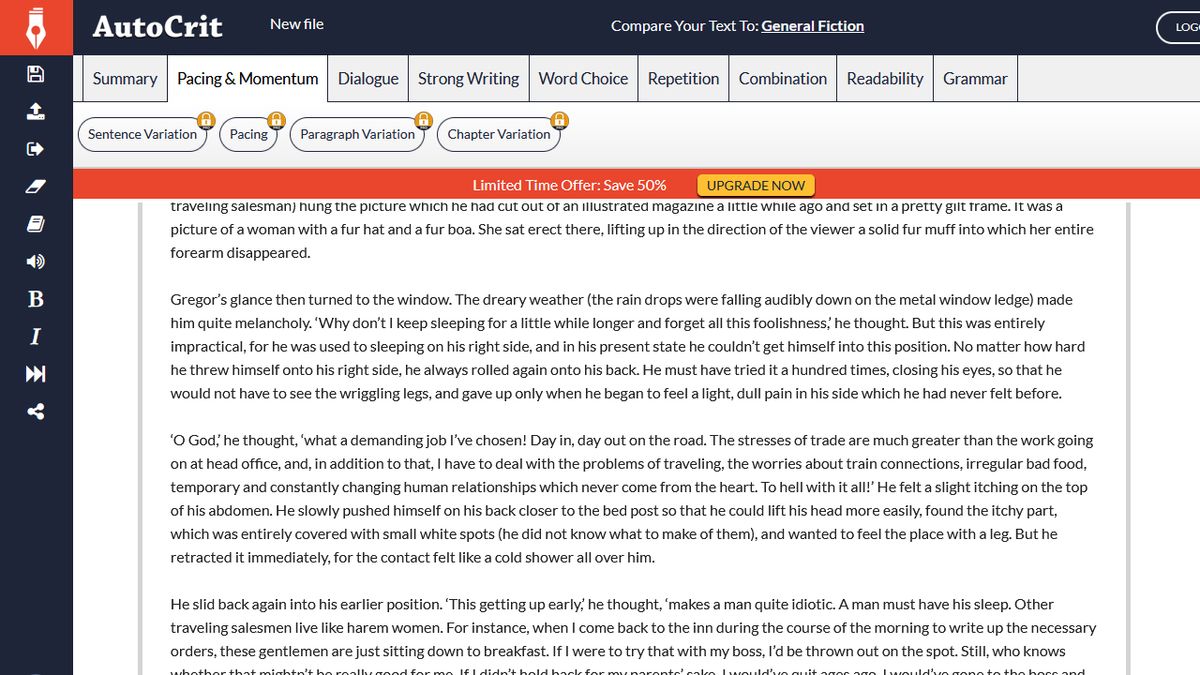Click the skip-forward icon in the sidebar
The height and width of the screenshot is (675, 1200).
pos(35,373)
